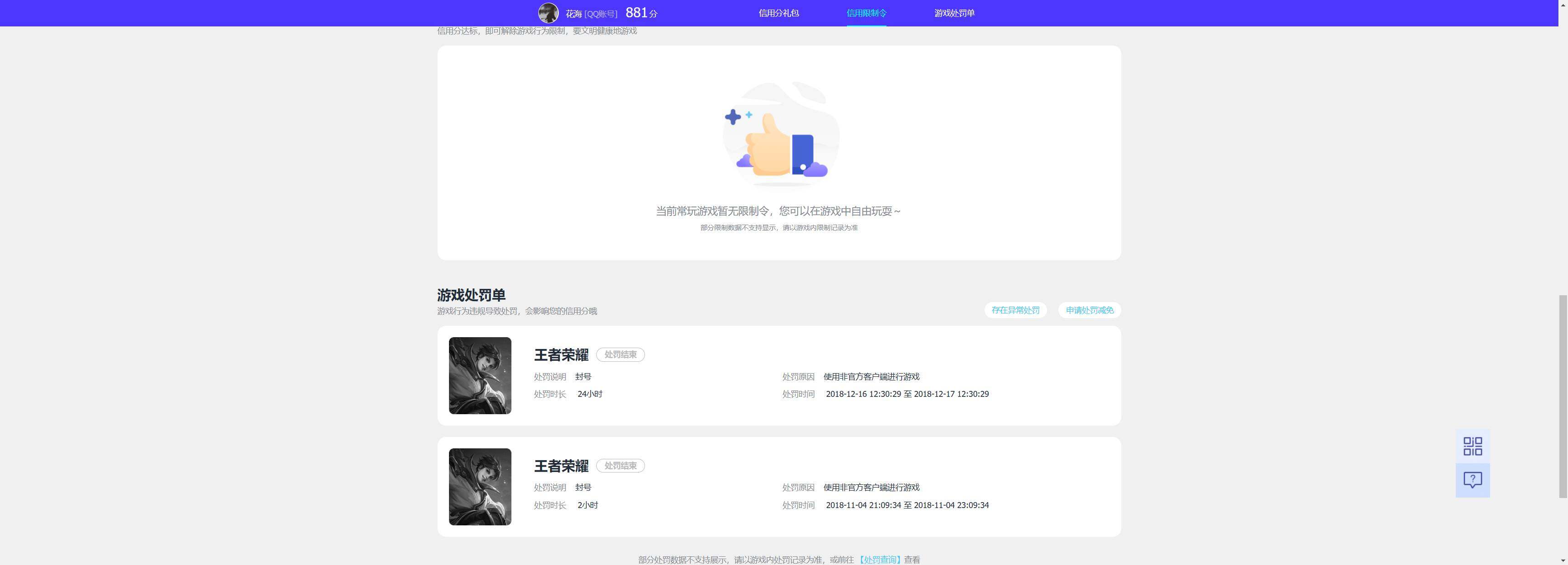The height and width of the screenshot is (565, 1568).
Task: Click the 存在异常处罚 button
Action: click(1015, 310)
